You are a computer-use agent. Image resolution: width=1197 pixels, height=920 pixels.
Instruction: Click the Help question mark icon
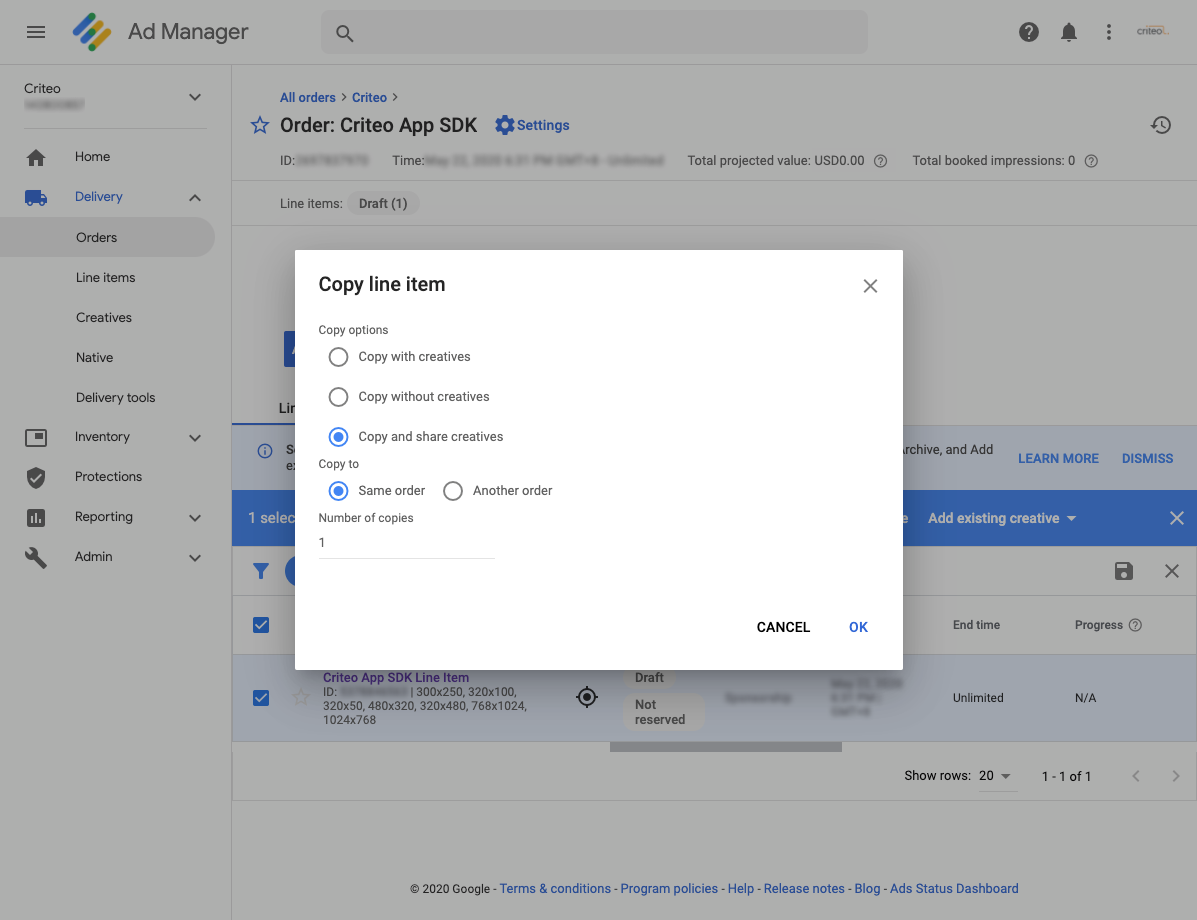point(1028,32)
